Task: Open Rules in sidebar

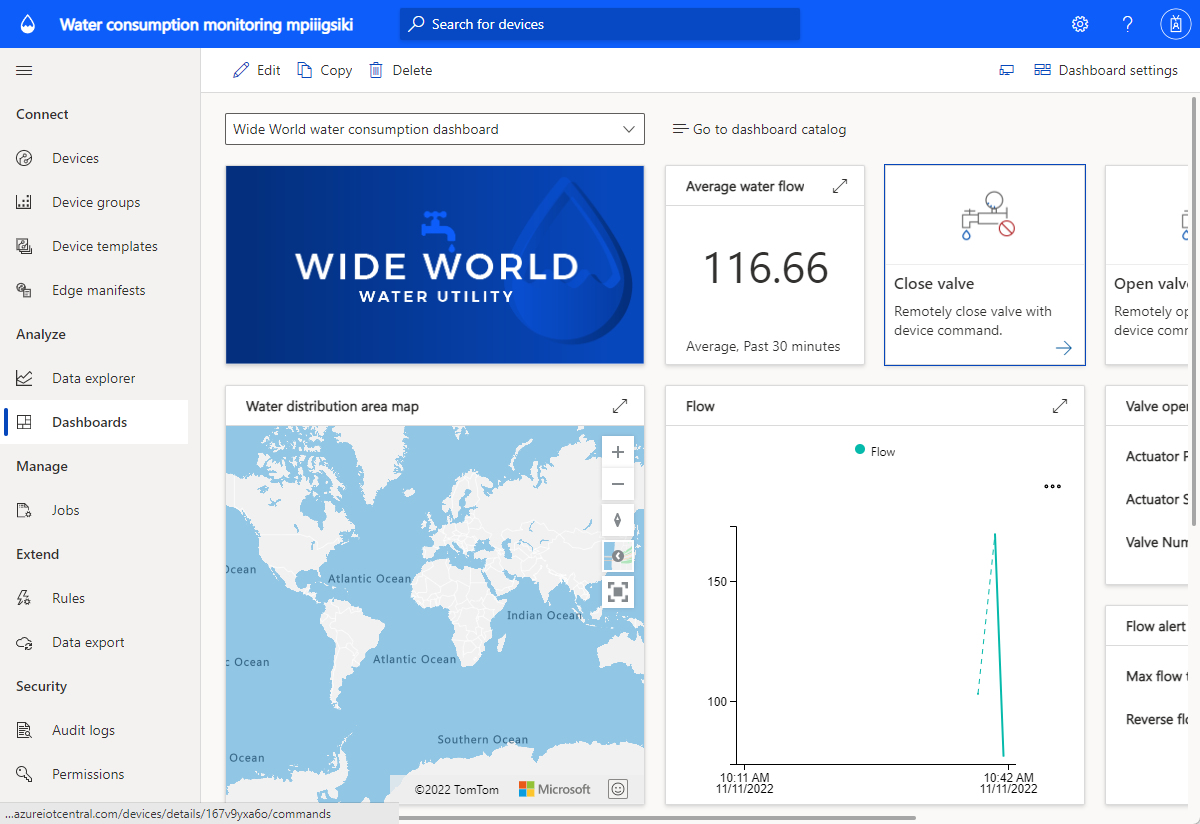Action: click(94, 598)
